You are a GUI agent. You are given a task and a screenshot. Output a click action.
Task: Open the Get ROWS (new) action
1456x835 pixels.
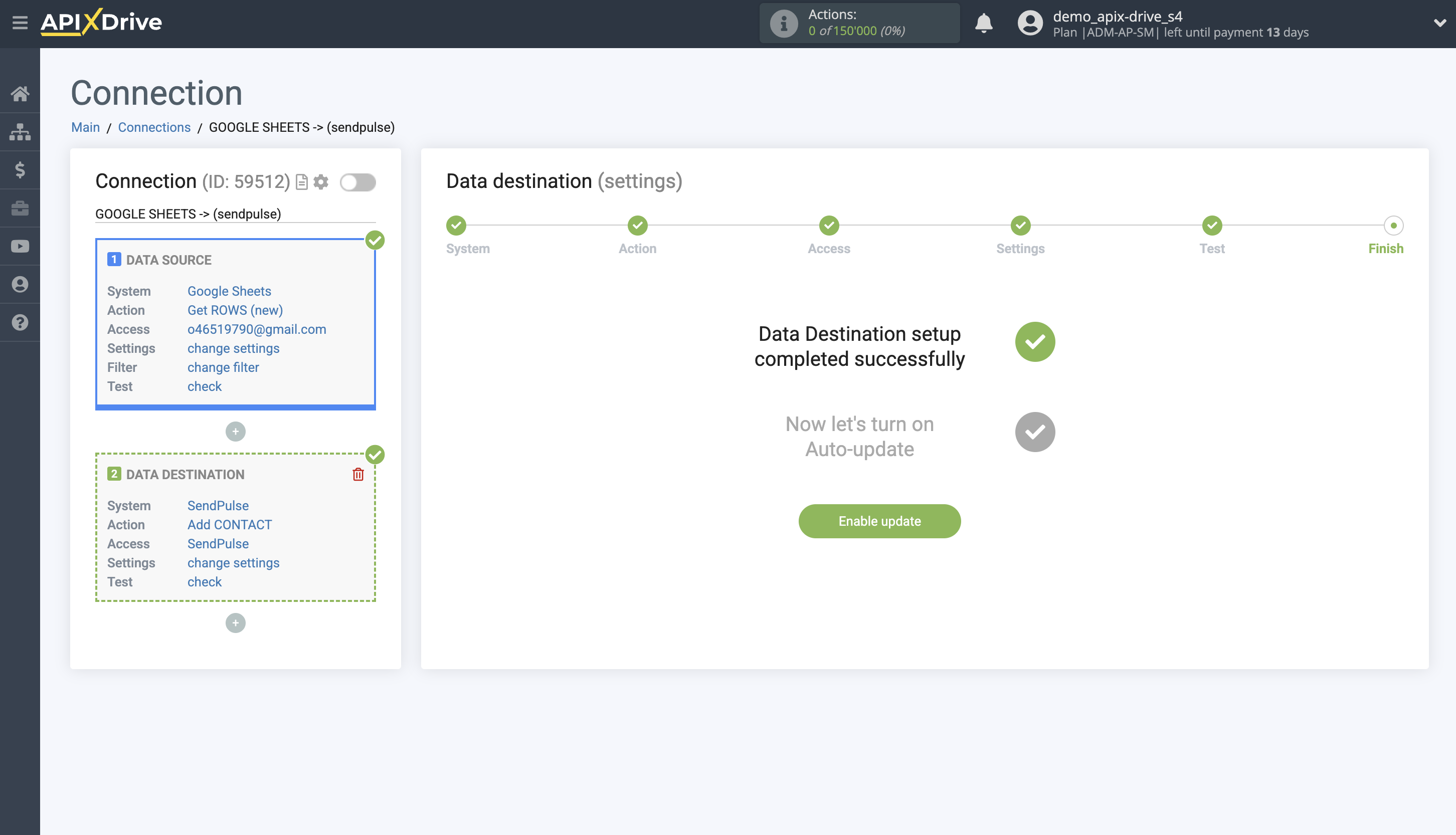coord(235,310)
